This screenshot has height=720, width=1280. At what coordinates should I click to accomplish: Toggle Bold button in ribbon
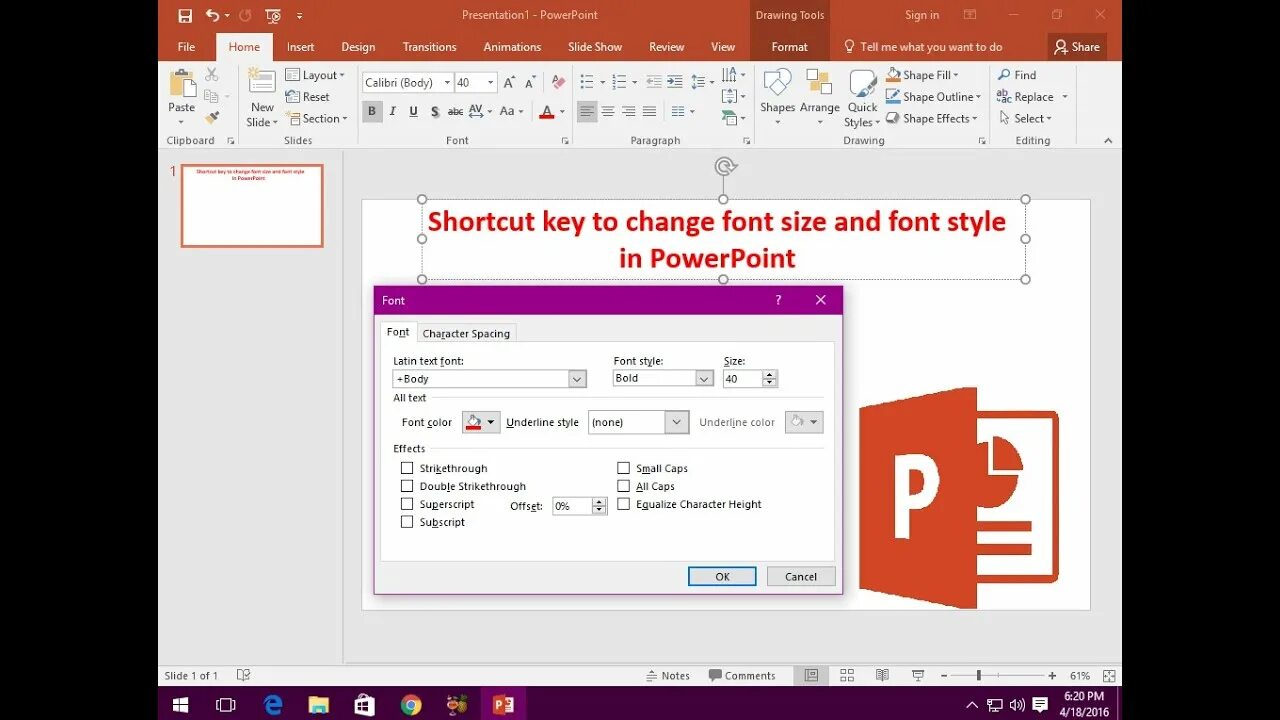point(372,112)
